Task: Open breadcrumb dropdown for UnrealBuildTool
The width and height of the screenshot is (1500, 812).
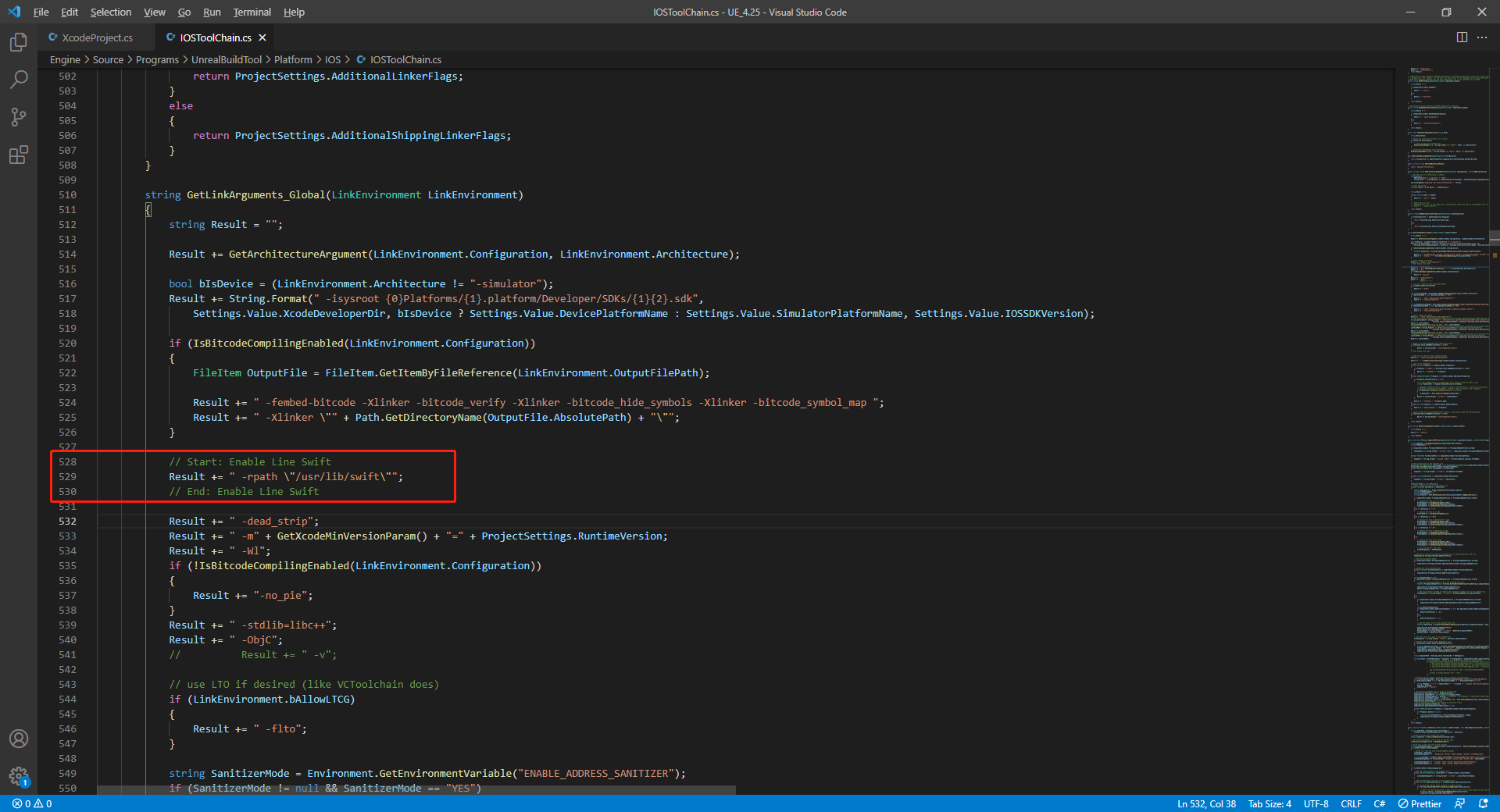Action: click(x=227, y=59)
